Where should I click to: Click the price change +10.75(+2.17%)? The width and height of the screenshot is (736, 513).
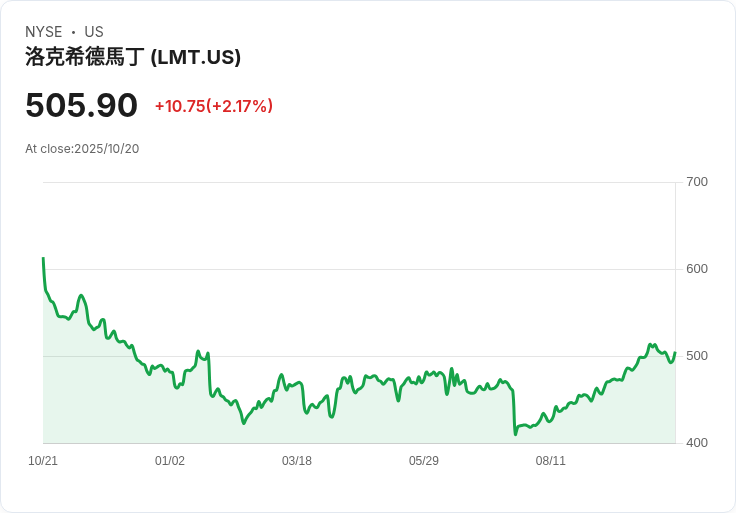tap(214, 106)
